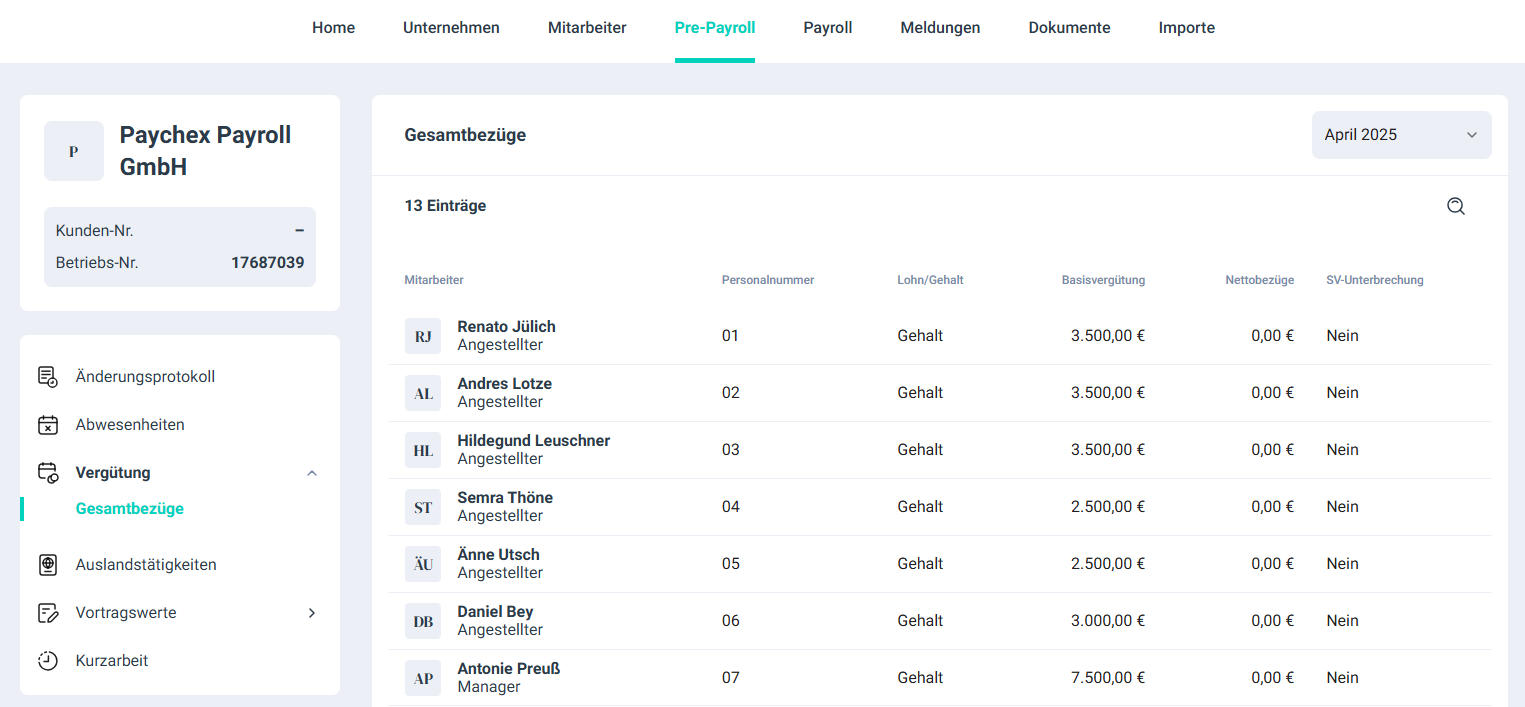Select Gesamtbezüge in the sidebar
This screenshot has height=707, width=1525.
coord(130,509)
